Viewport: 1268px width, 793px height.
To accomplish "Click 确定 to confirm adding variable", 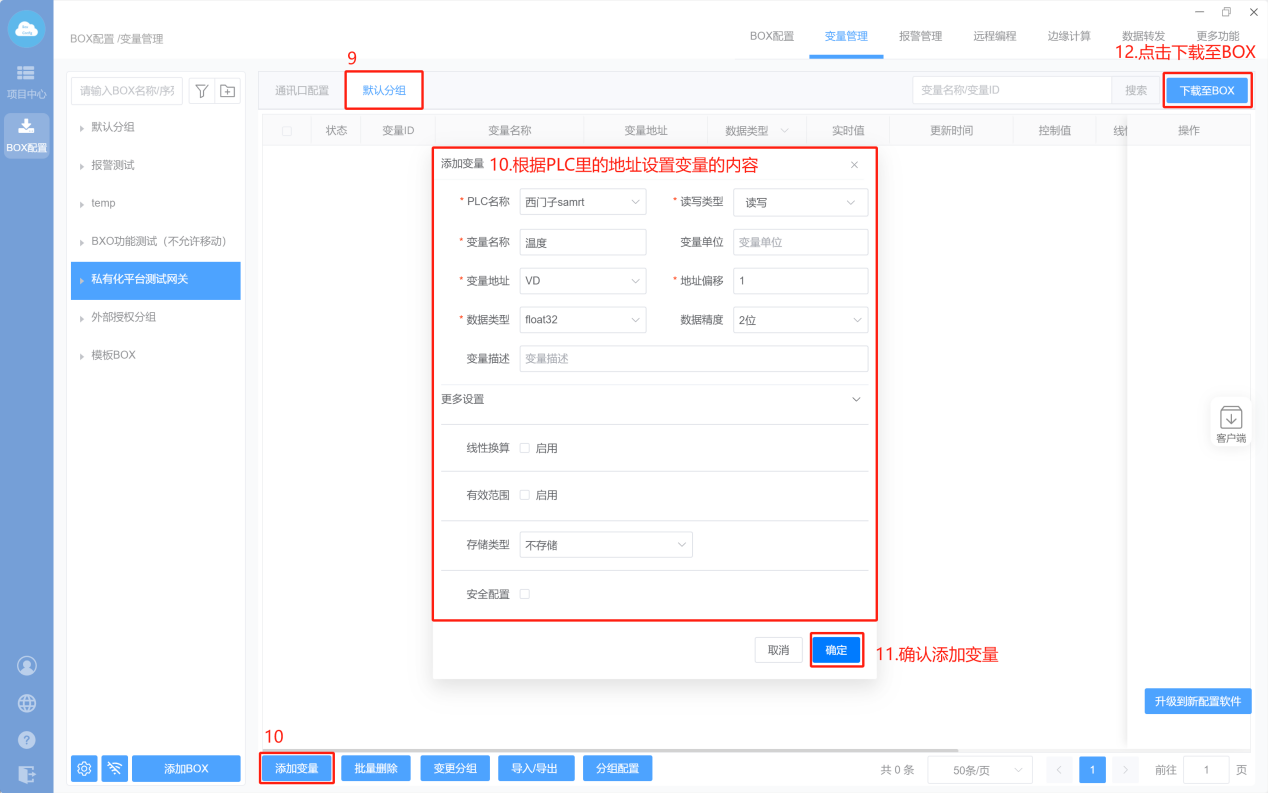I will click(836, 650).
